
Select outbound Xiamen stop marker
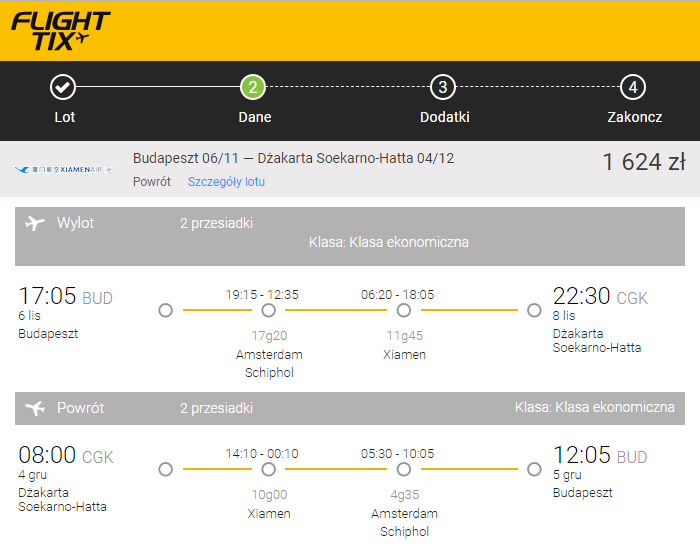[x=404, y=310]
